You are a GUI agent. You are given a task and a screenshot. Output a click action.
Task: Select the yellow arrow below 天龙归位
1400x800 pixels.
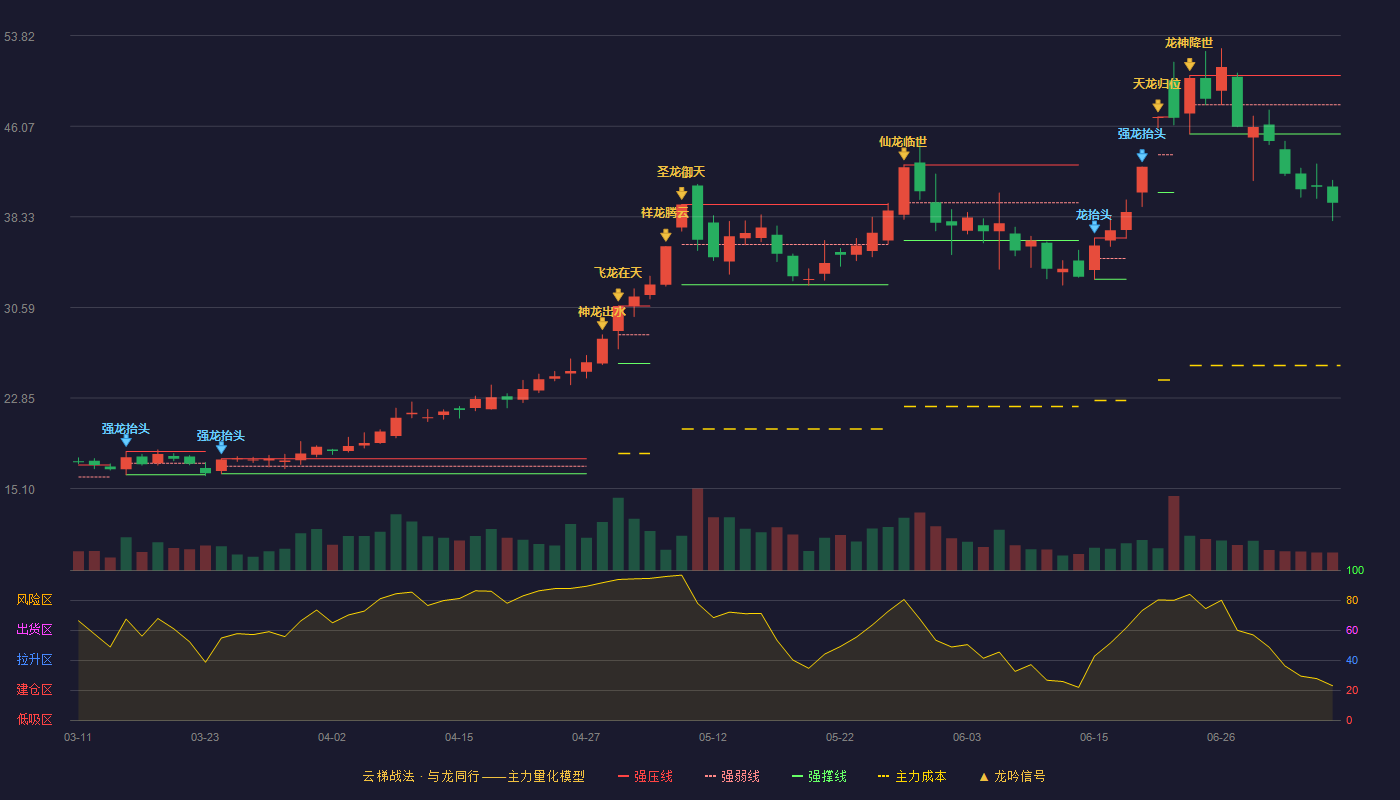point(1158,106)
